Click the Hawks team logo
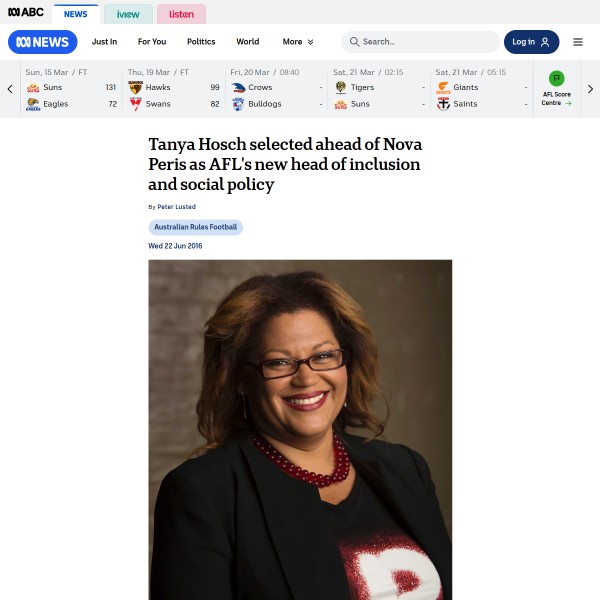The width and height of the screenshot is (600, 600). click(x=135, y=88)
